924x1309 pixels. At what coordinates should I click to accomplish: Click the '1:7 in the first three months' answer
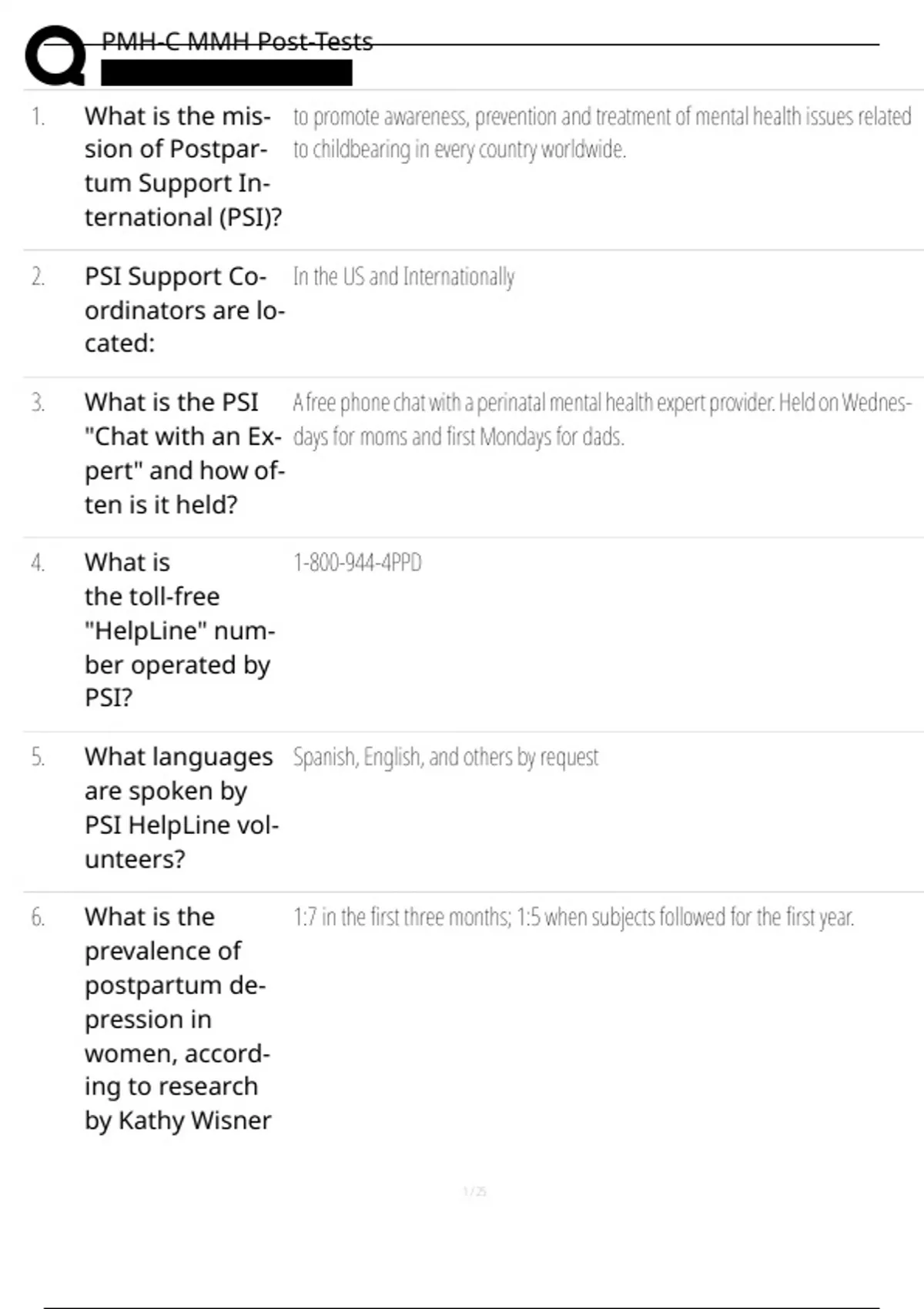[573, 917]
